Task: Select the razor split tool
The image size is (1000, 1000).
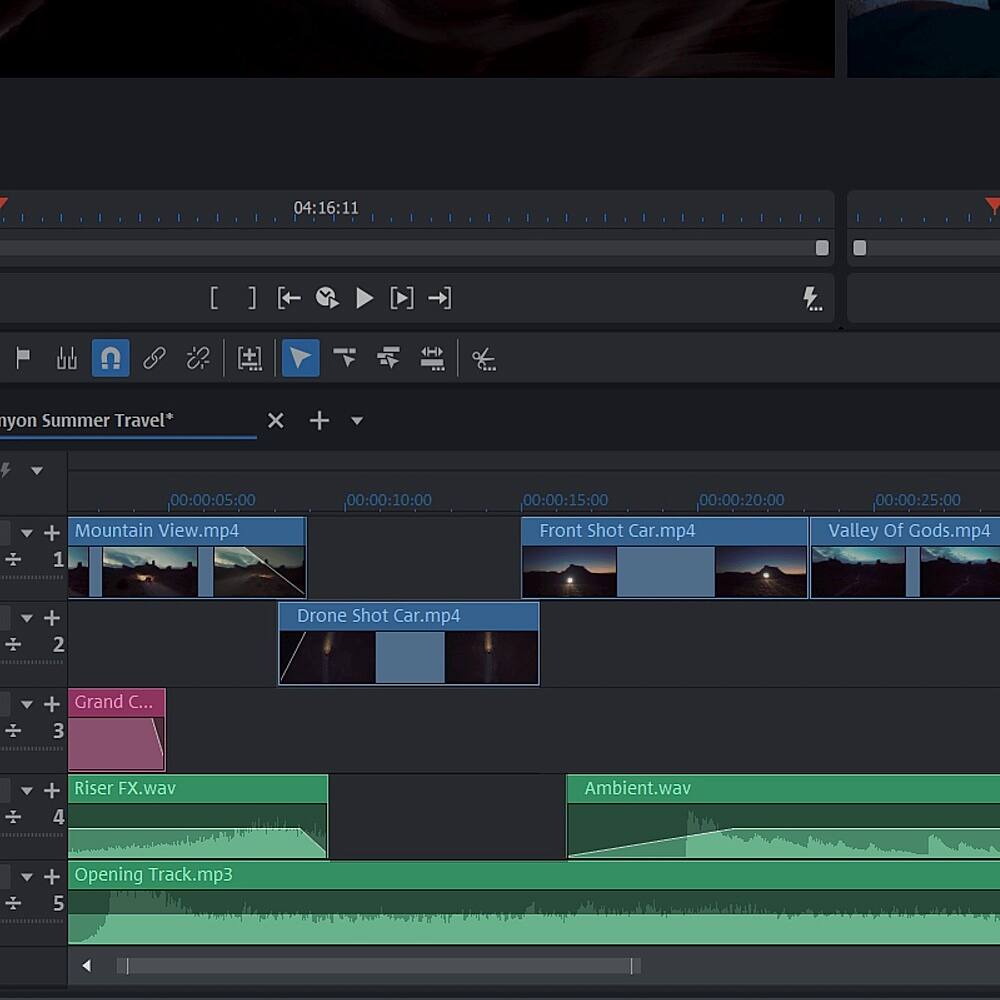Action: click(484, 359)
